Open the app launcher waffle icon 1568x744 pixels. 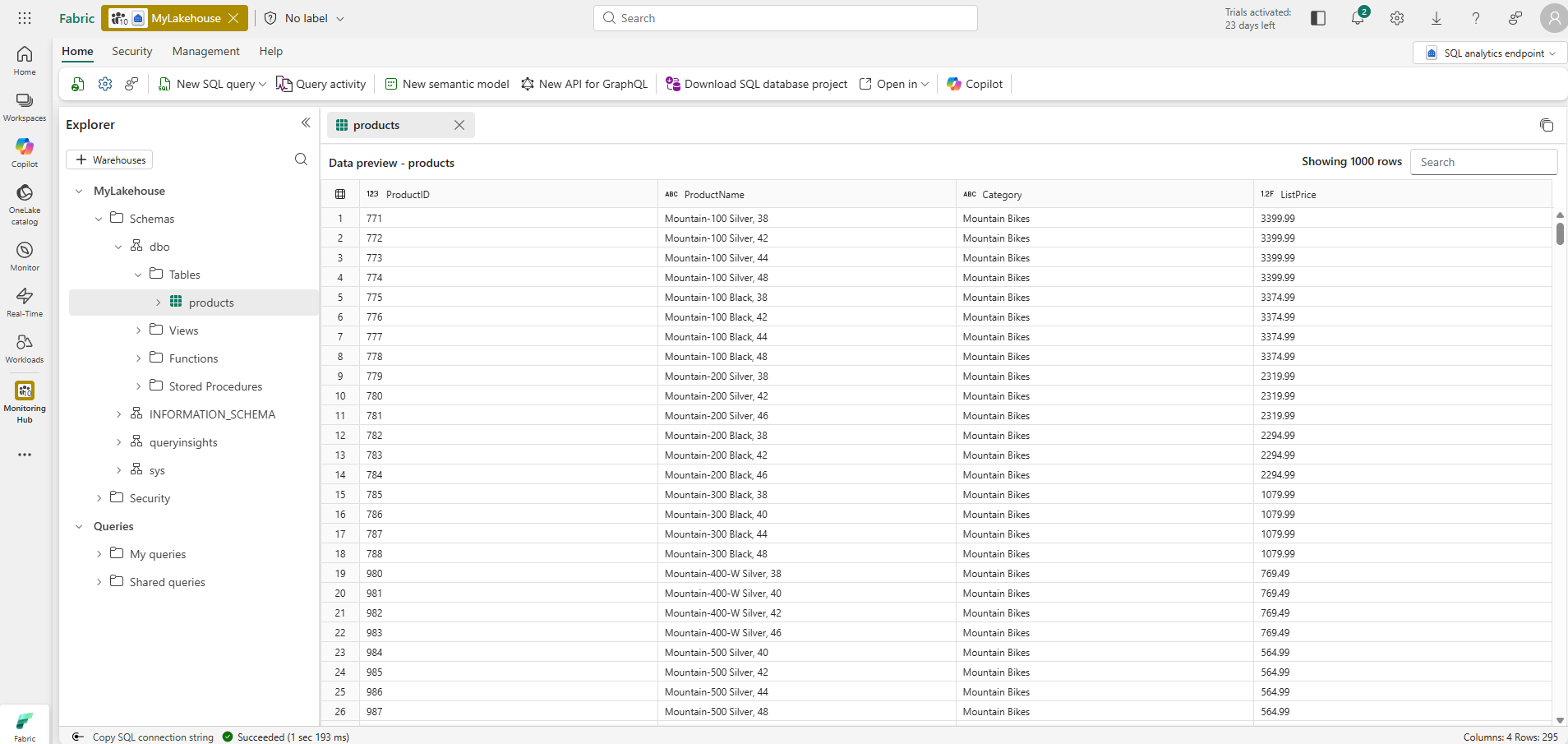pos(25,18)
